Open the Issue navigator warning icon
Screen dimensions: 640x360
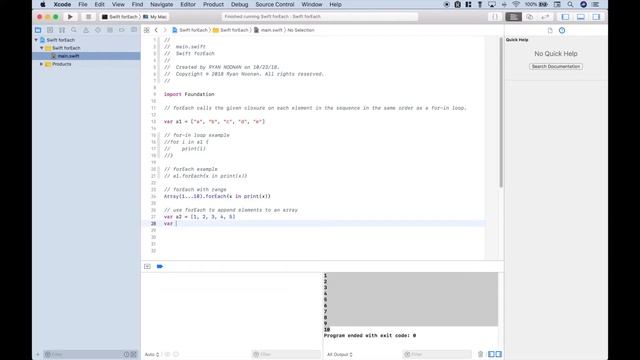(86, 30)
